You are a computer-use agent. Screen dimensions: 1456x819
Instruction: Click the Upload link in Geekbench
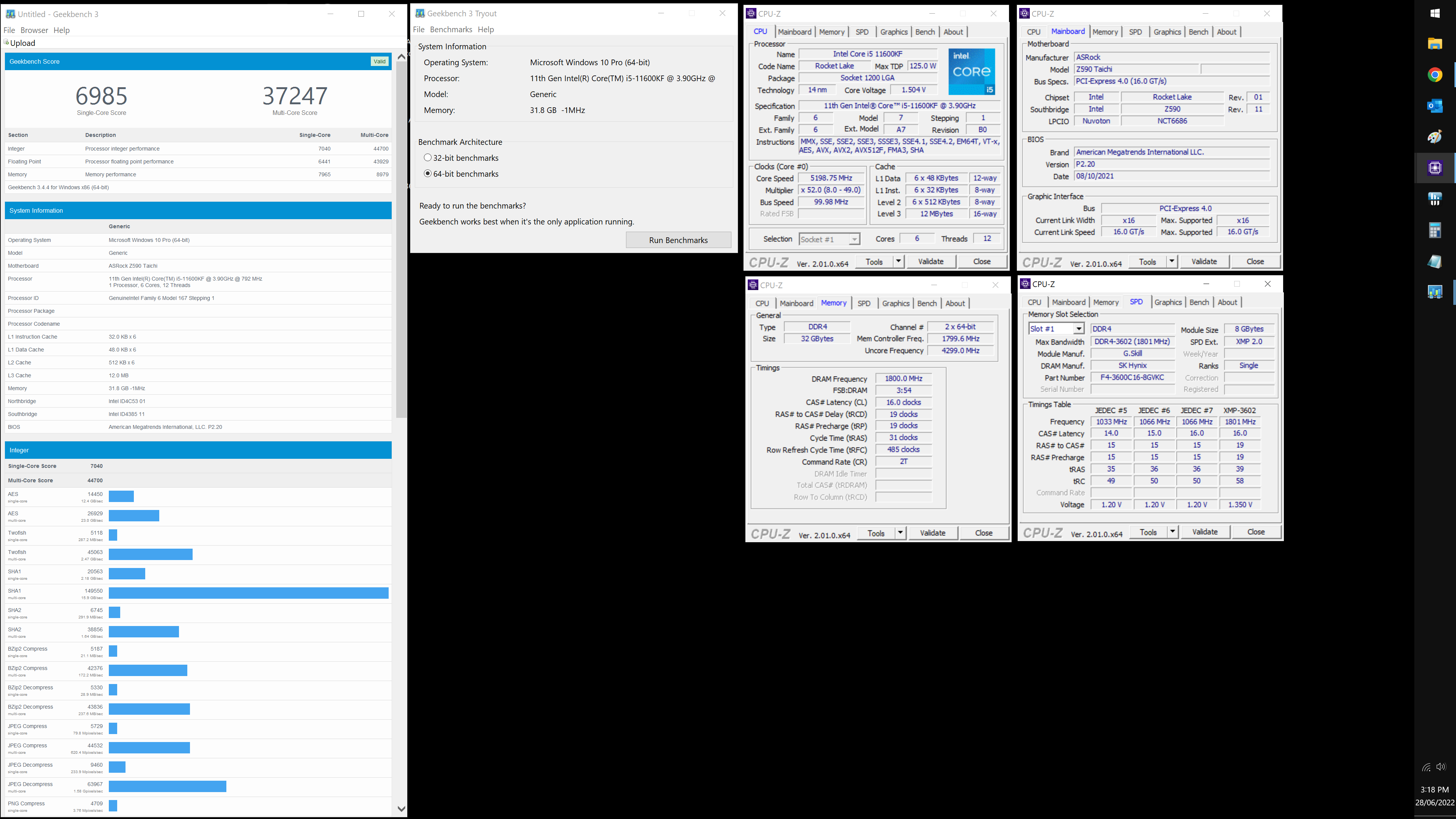pyautogui.click(x=23, y=43)
